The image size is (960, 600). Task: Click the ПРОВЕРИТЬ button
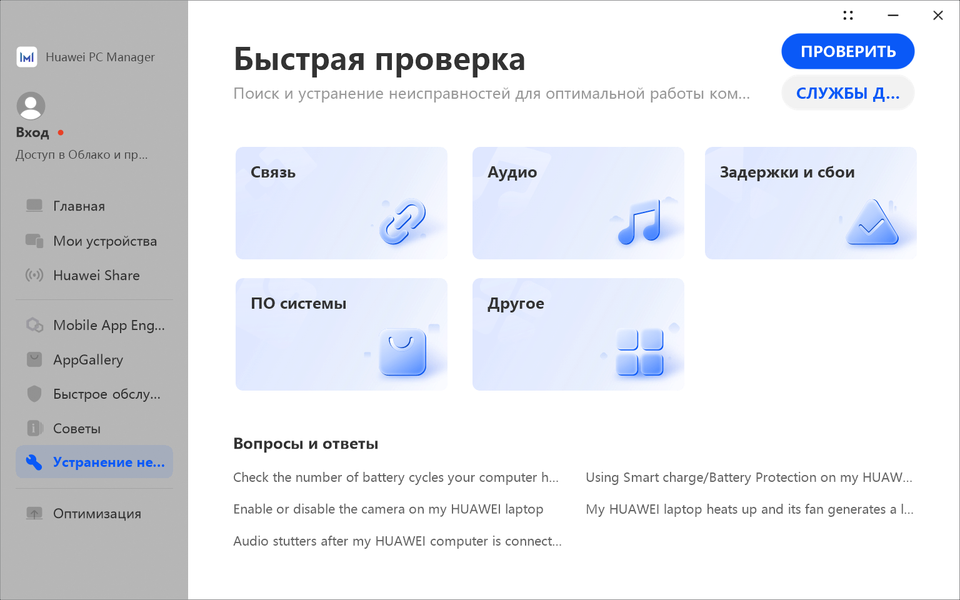pos(848,51)
